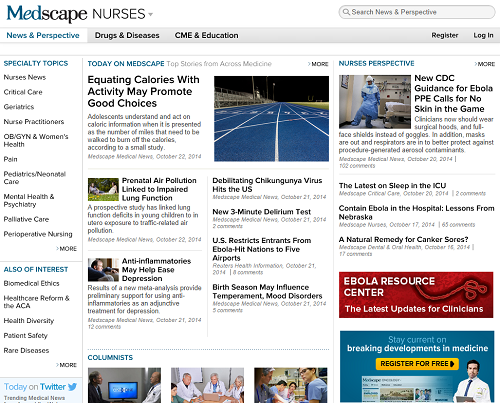Image resolution: width=500 pixels, height=403 pixels.
Task: Open Health Diversity link
Action: coord(29,321)
